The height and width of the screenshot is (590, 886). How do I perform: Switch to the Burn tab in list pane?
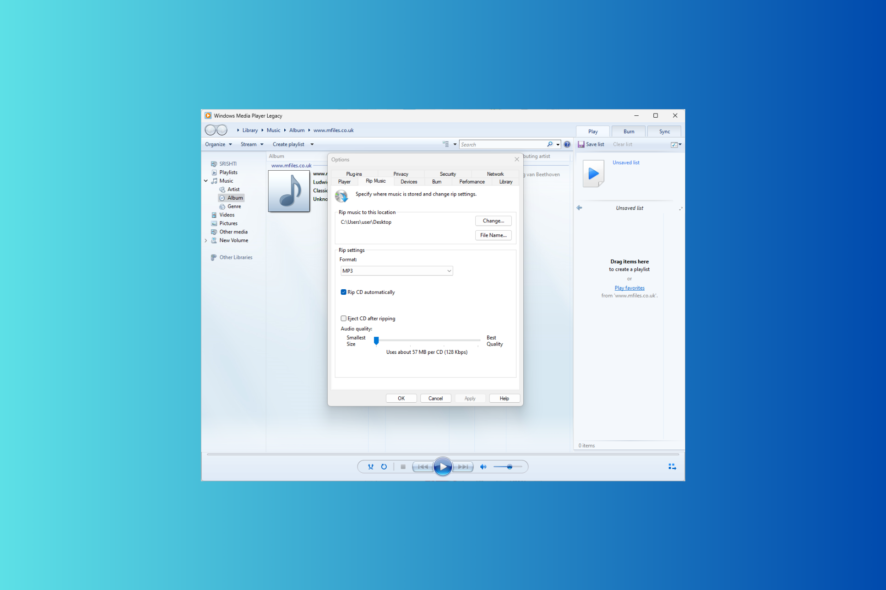(628, 131)
